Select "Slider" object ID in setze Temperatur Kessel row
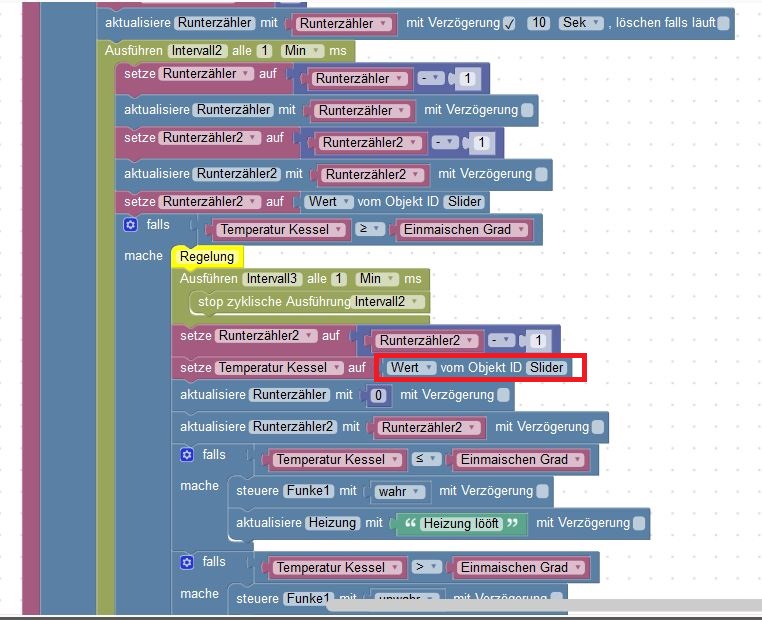Image resolution: width=762 pixels, height=620 pixels. click(547, 368)
